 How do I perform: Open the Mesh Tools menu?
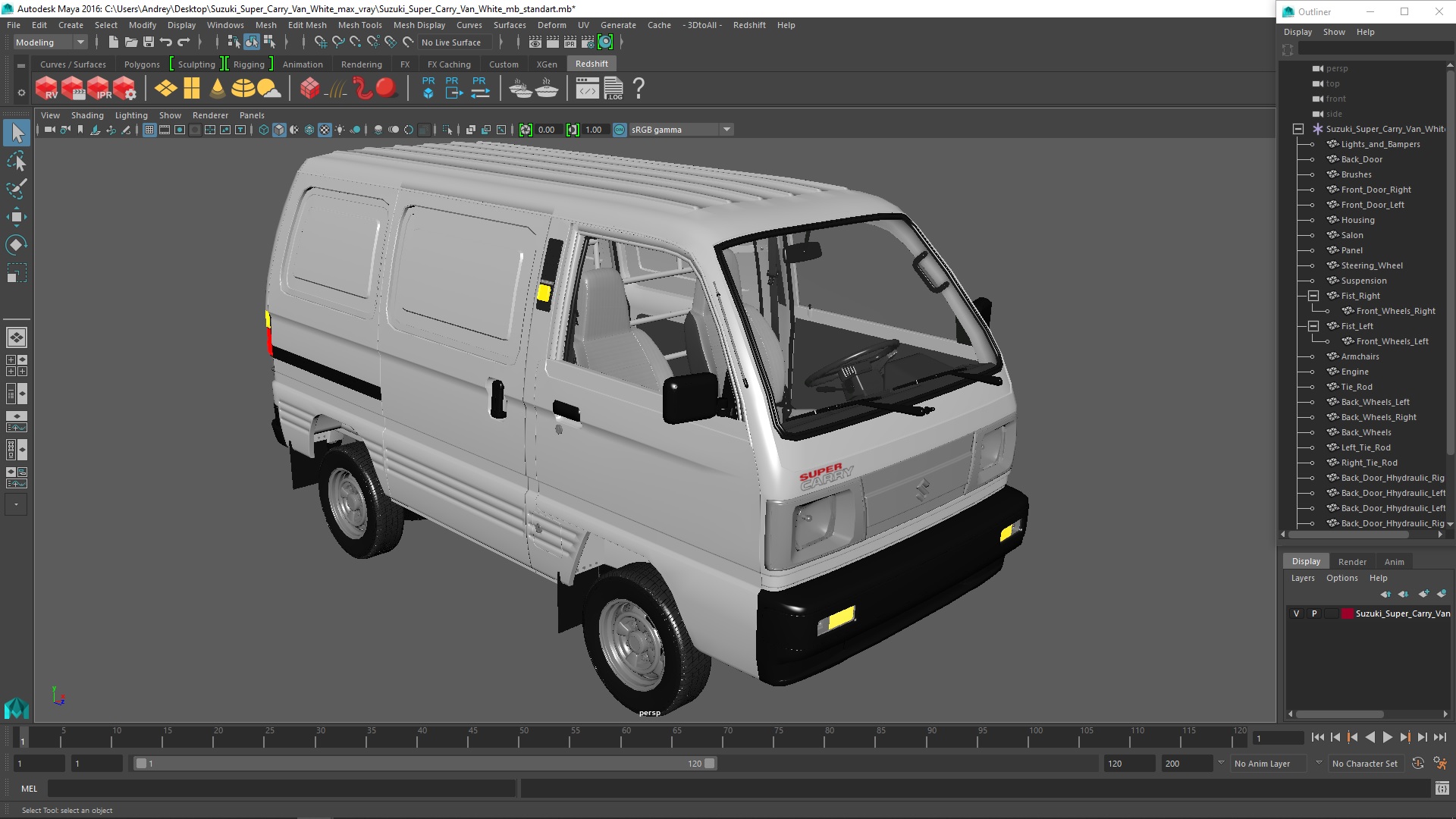point(359,25)
